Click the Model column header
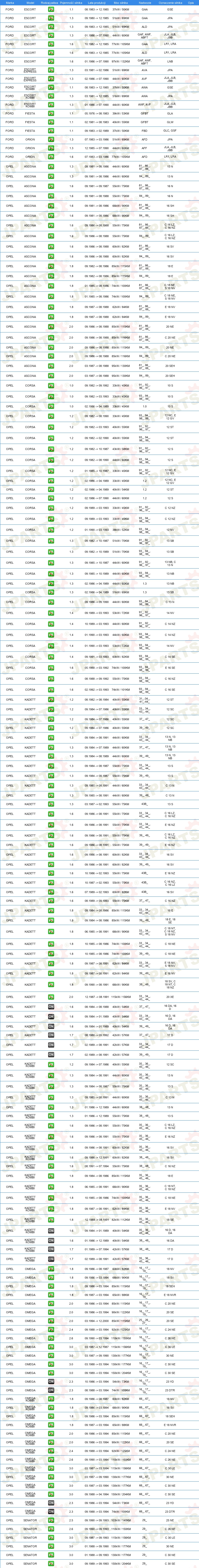 tap(30, 3)
